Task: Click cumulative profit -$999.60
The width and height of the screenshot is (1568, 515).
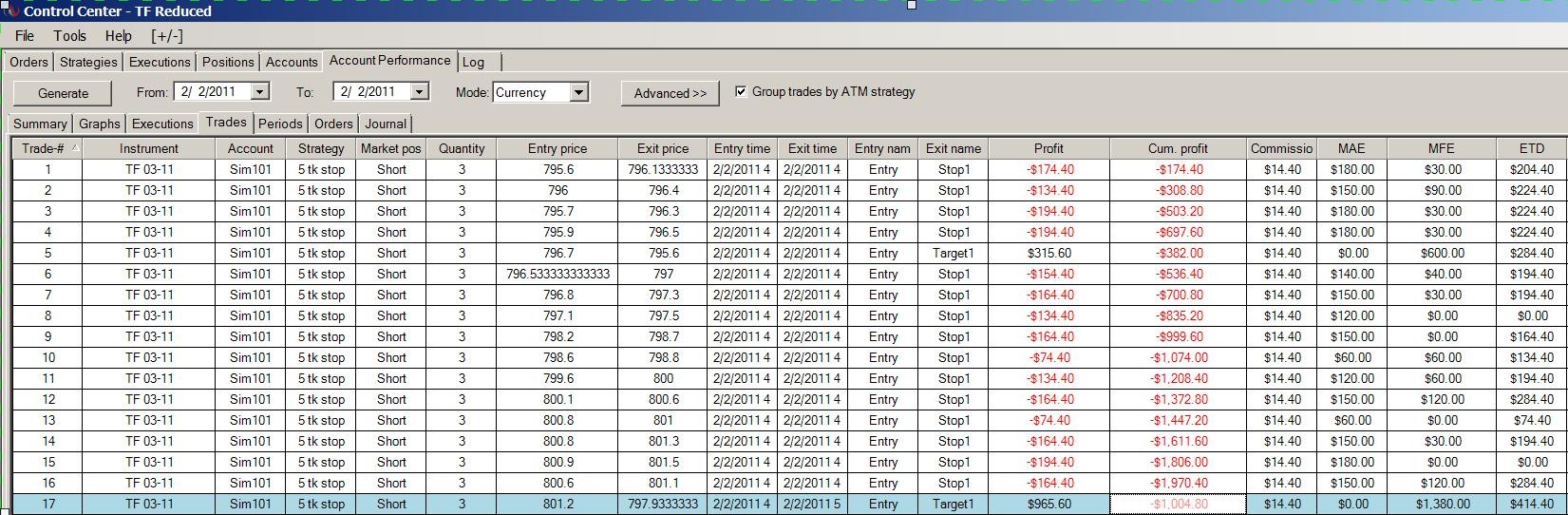Action: (x=1179, y=336)
